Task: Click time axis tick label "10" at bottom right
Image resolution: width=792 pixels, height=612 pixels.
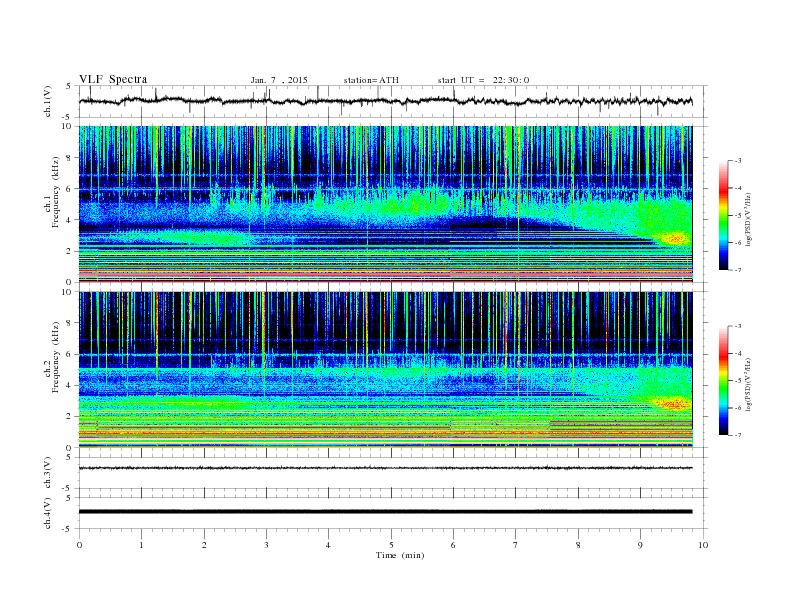Action: click(703, 545)
